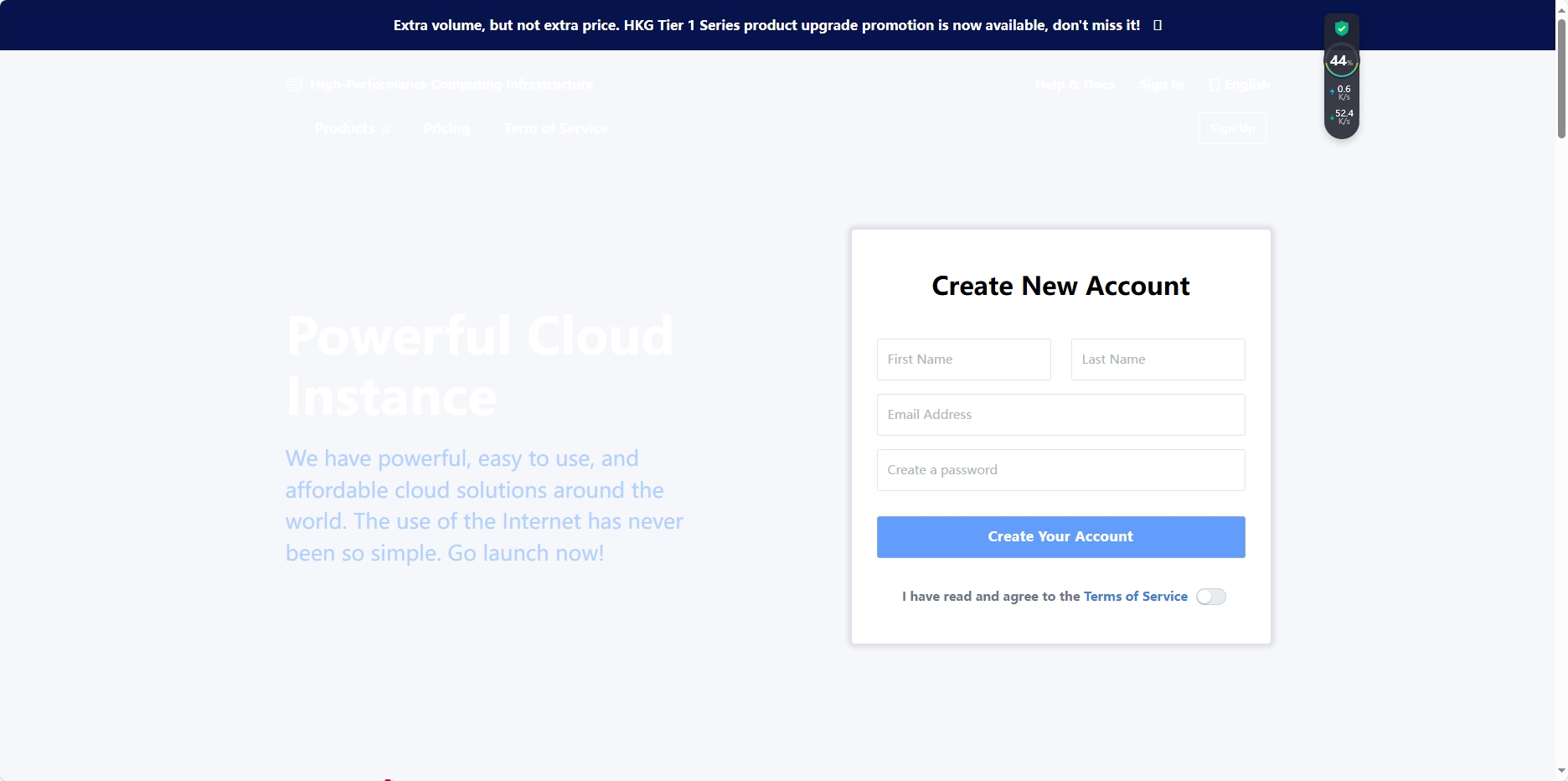The width and height of the screenshot is (1568, 781).
Task: Click the Sign In link
Action: click(1161, 85)
